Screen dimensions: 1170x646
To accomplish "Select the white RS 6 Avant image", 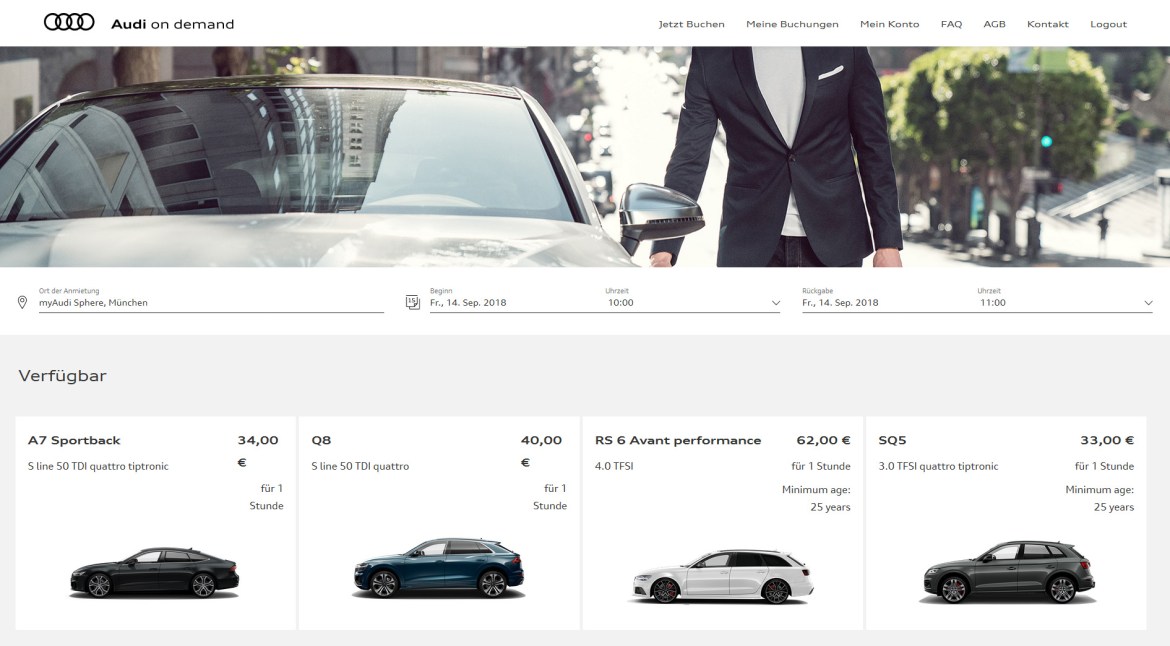I will coord(723,577).
